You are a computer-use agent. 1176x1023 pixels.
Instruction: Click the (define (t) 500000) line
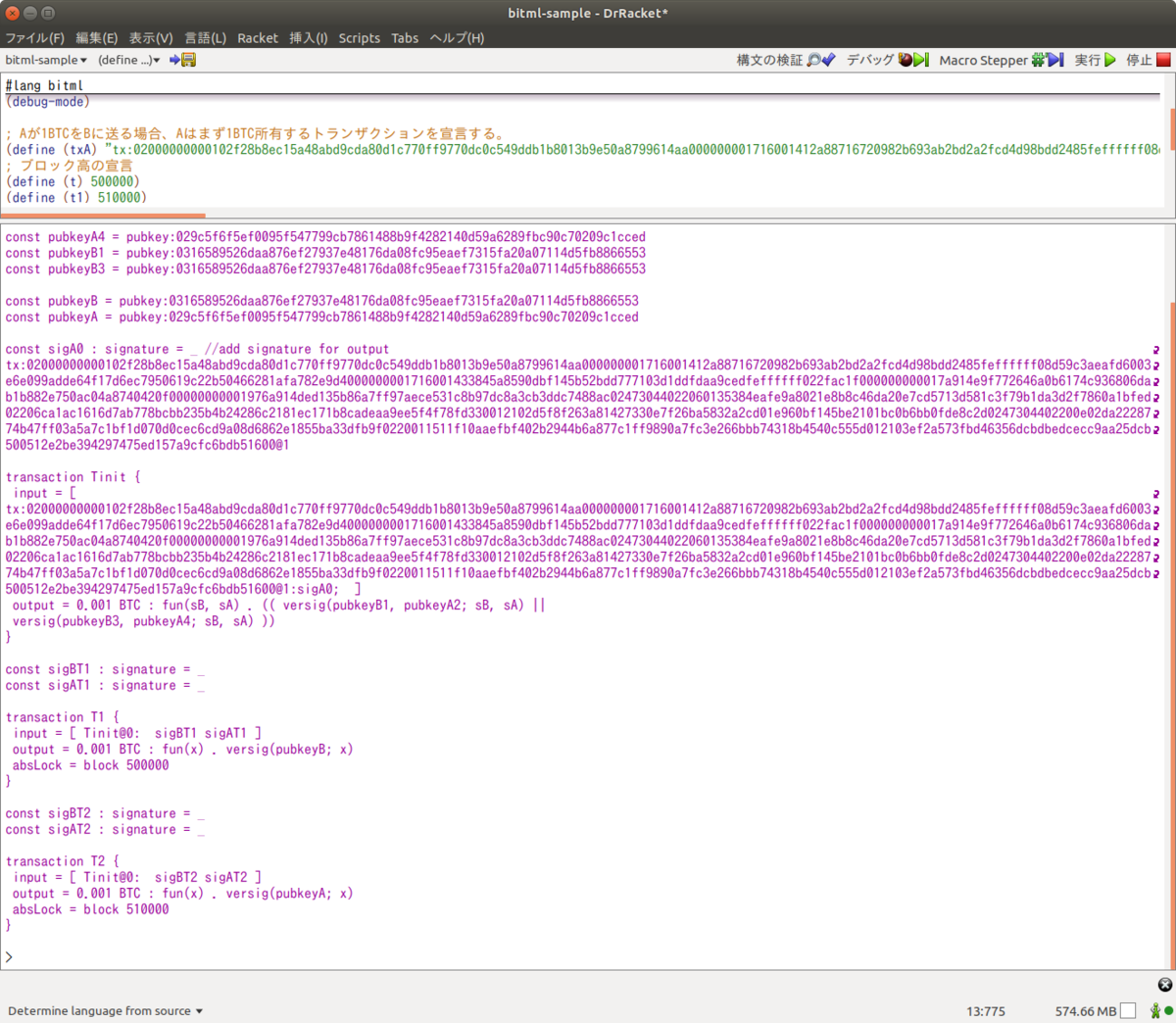73,181
